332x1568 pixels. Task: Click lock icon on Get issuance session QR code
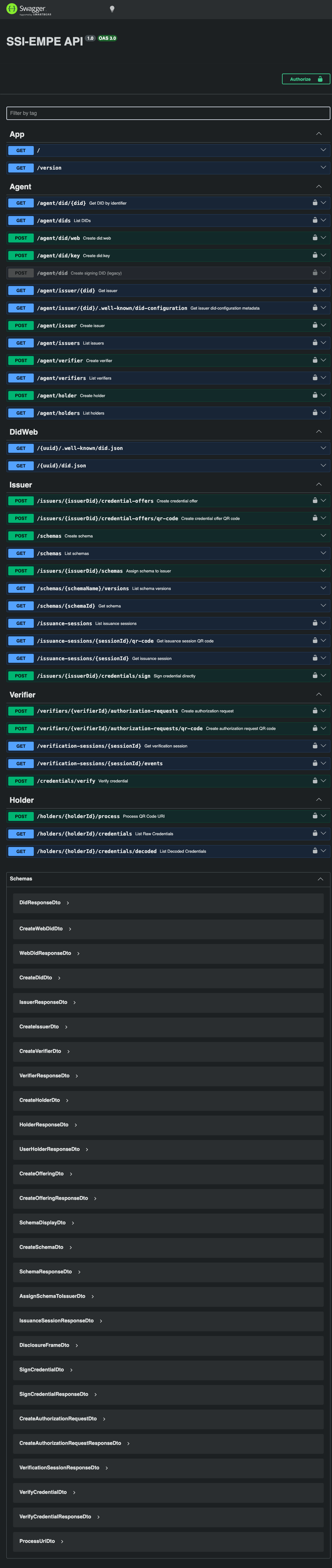[x=315, y=640]
